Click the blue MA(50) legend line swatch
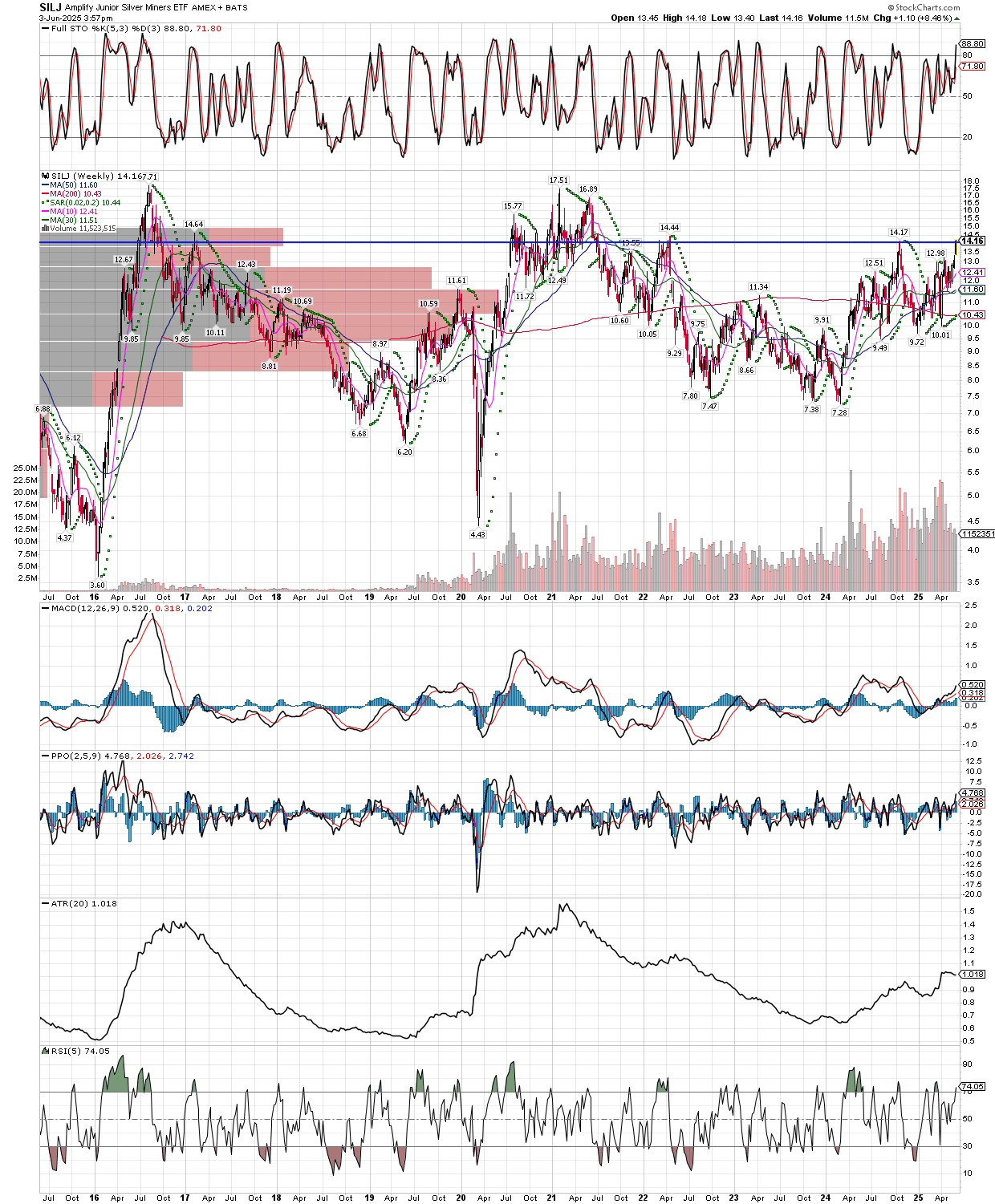The width and height of the screenshot is (995, 1204). [x=45, y=185]
